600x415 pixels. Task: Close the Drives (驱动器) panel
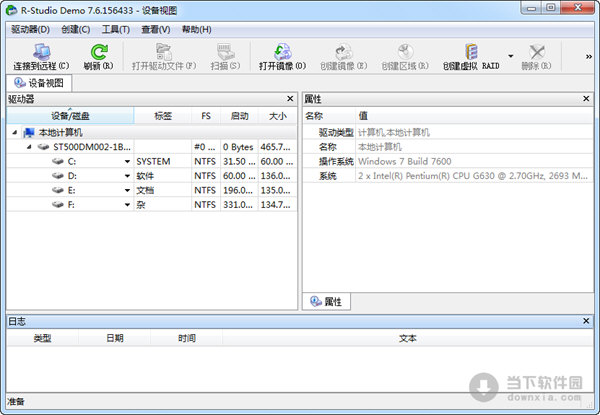pos(290,99)
